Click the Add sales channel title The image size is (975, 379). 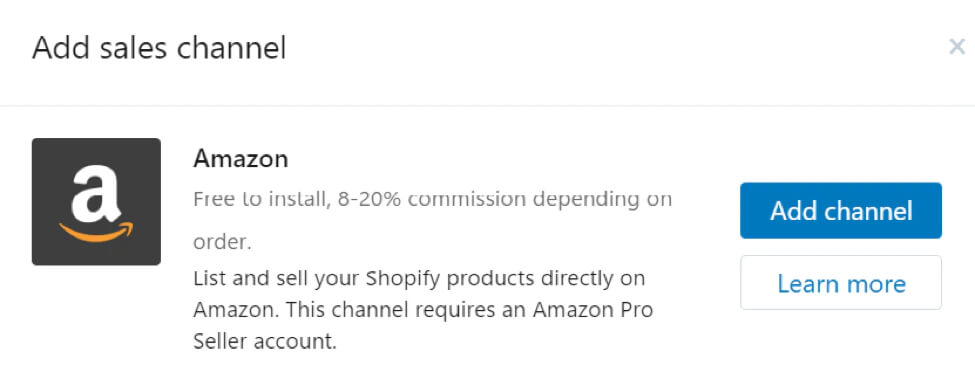pyautogui.click(x=159, y=48)
